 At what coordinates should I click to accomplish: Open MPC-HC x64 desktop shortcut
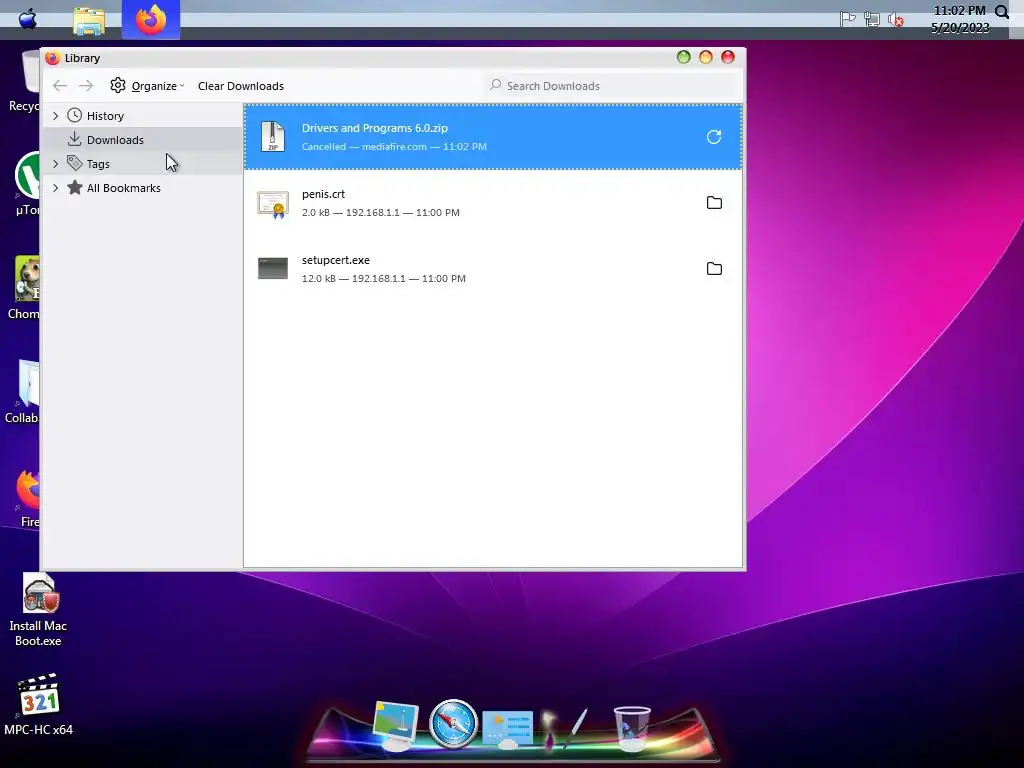click(x=39, y=705)
